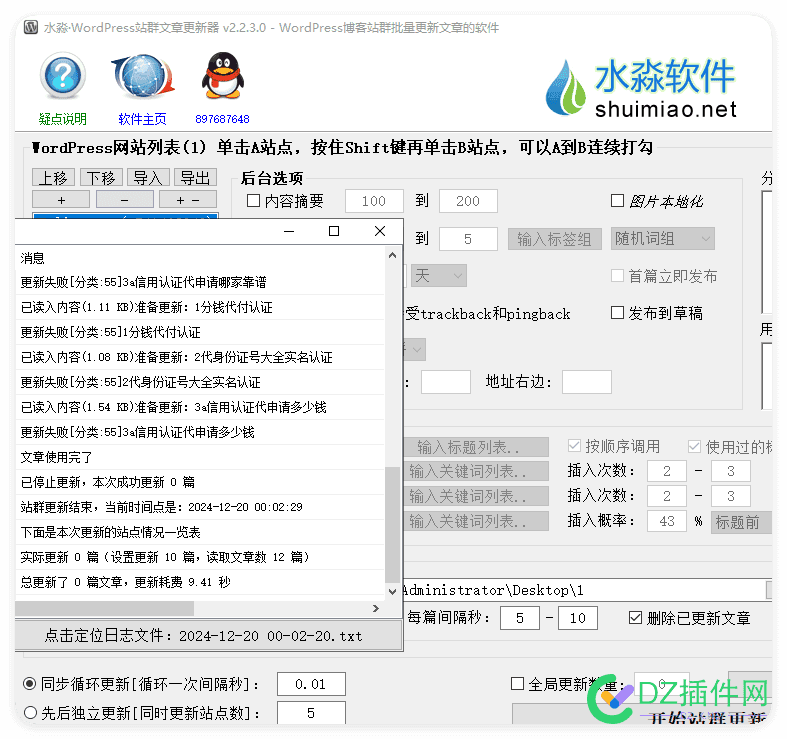Image resolution: width=787 pixels, height=739 pixels.
Task: Click the 地址右边 input field
Action: [x=587, y=382]
